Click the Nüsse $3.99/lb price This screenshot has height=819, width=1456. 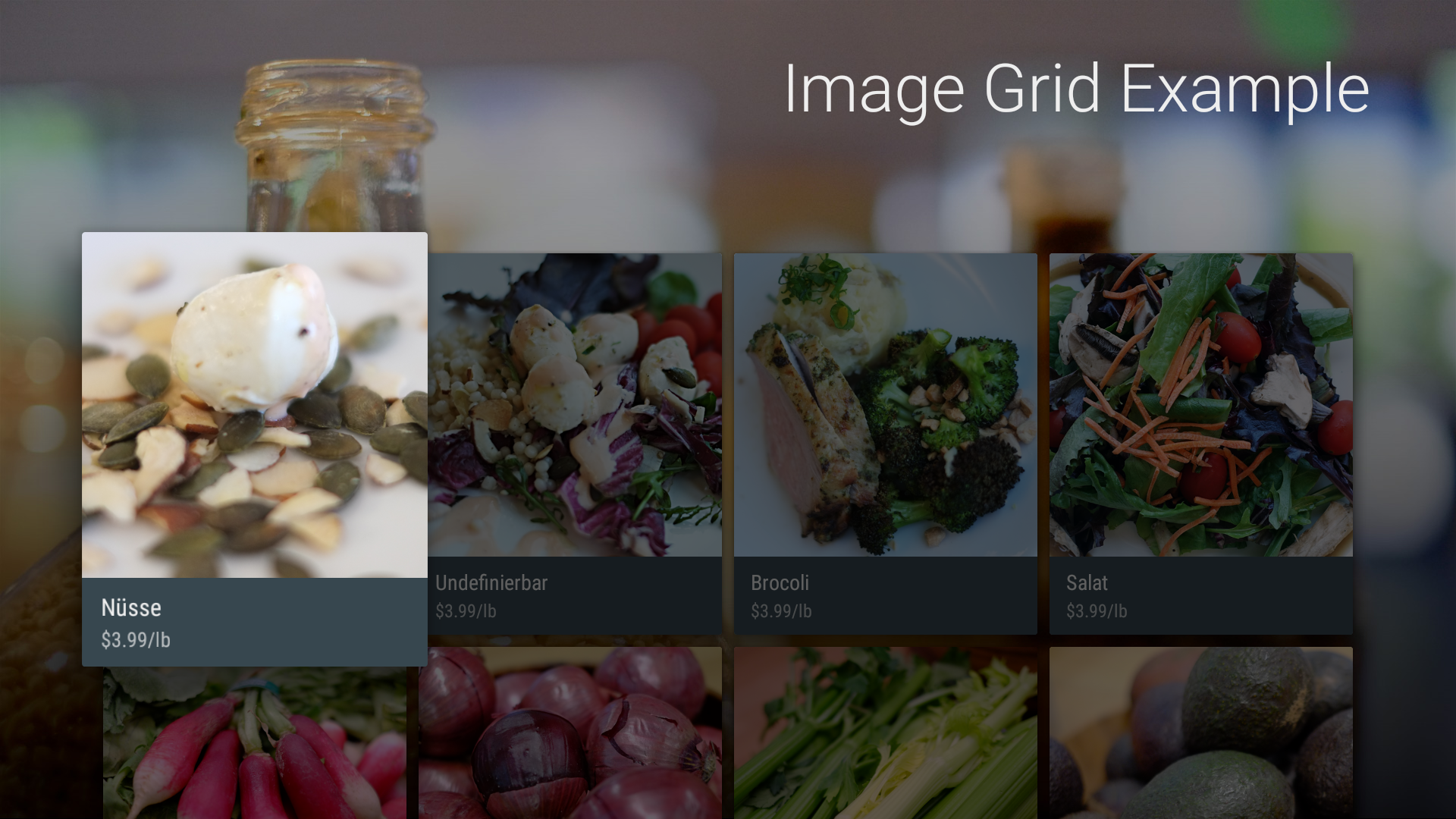pos(136,640)
